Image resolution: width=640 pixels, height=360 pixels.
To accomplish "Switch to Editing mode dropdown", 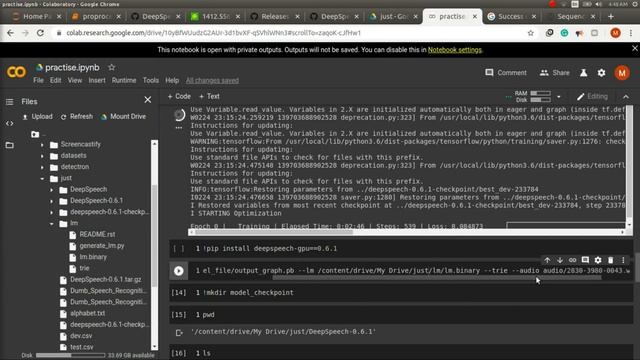I will [x=592, y=97].
